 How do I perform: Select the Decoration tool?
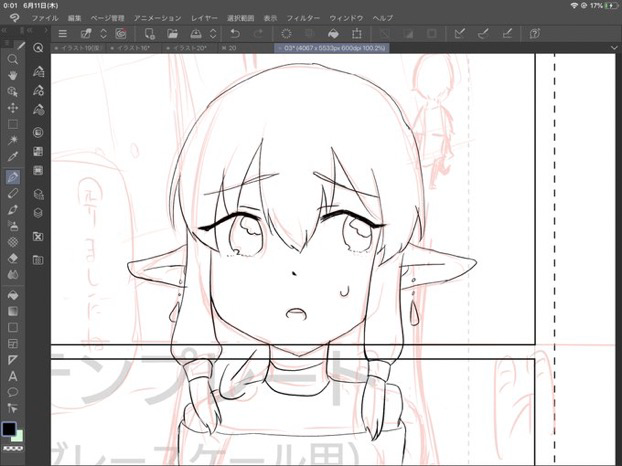(13, 242)
